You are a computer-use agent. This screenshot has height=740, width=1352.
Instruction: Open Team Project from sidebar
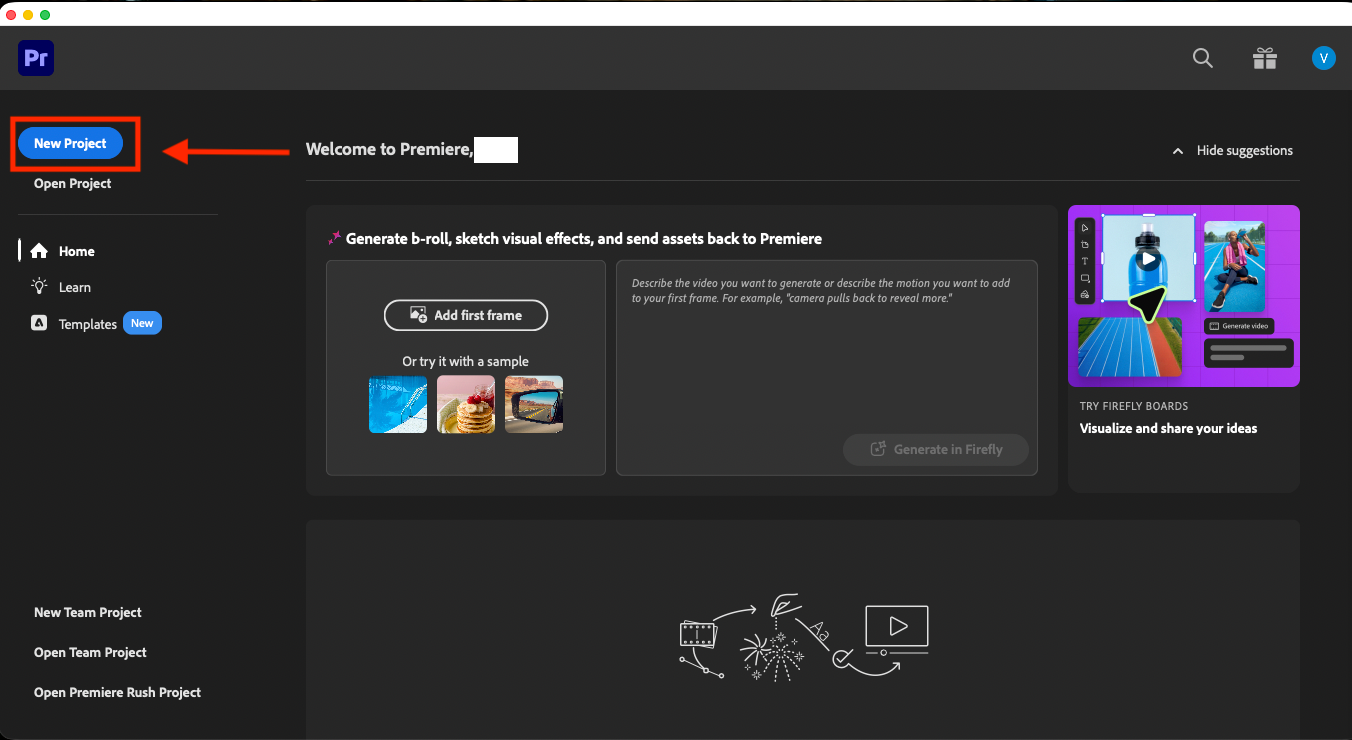[90, 652]
